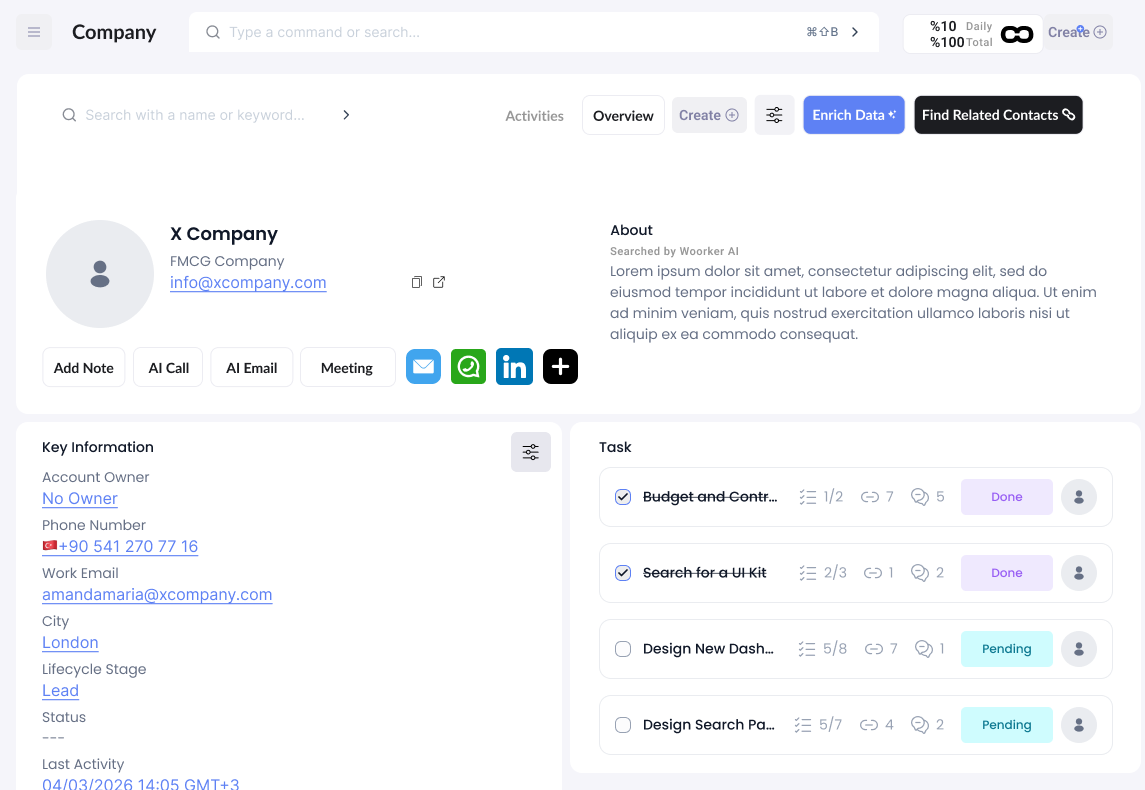Viewport: 1145px width, 790px height.
Task: Click subtasks icon 2/3 on UI Kit task
Action: 808,573
